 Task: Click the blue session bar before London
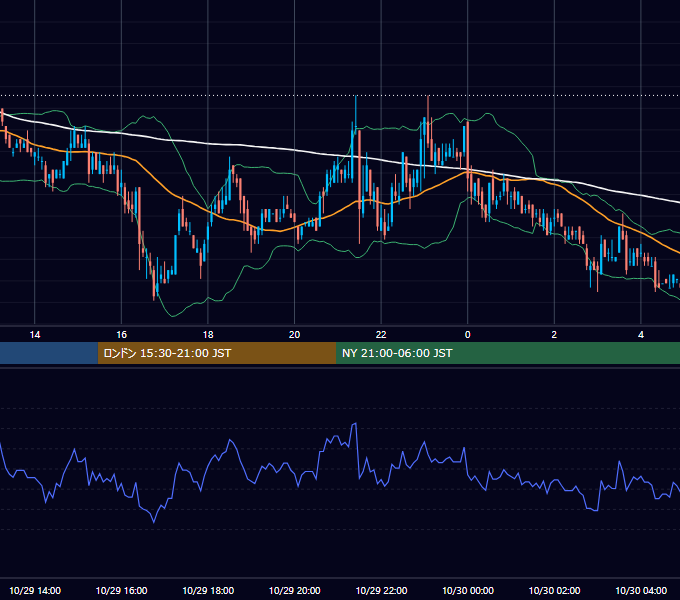pyautogui.click(x=49, y=353)
